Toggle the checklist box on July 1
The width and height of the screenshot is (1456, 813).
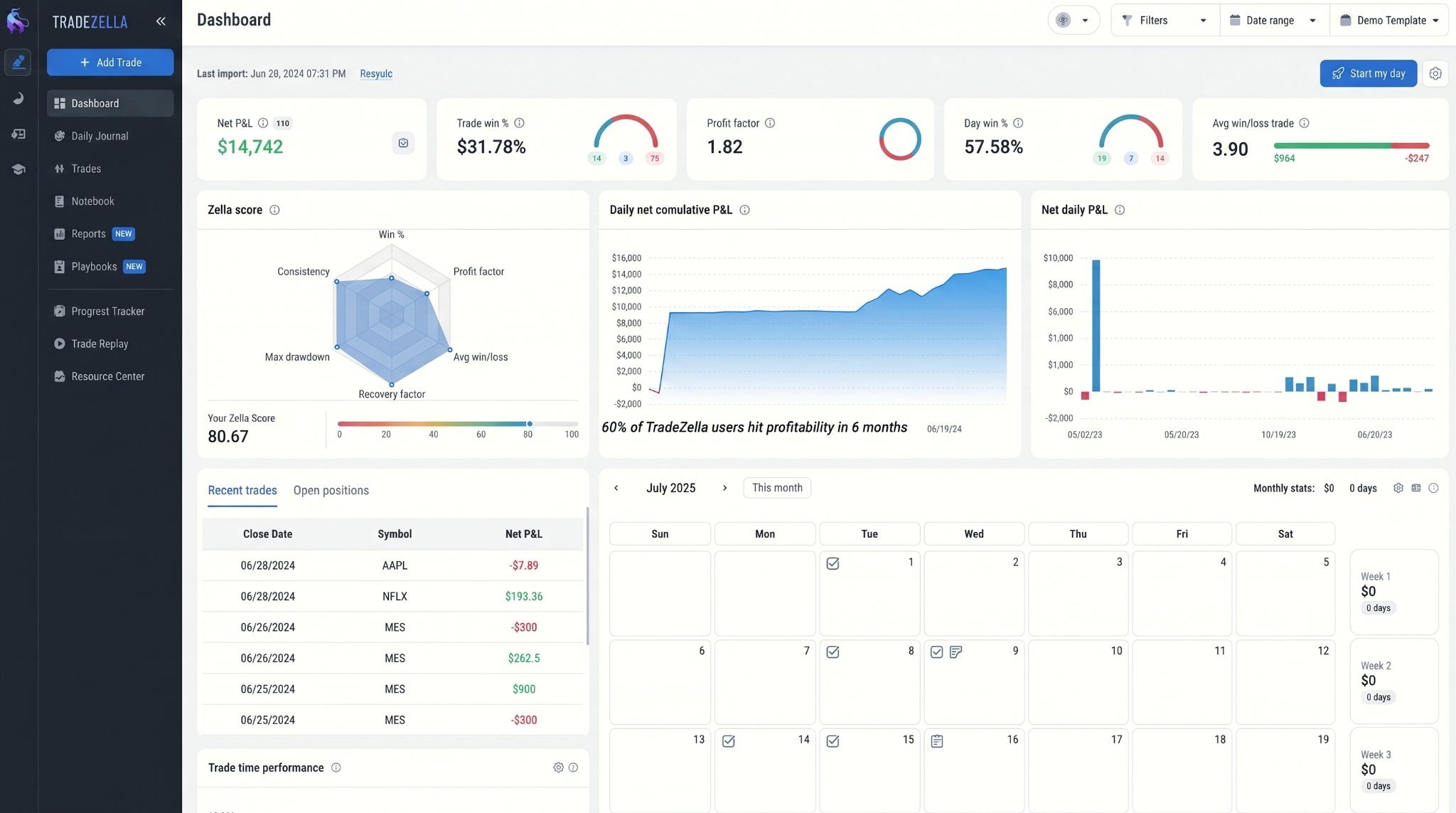point(833,563)
